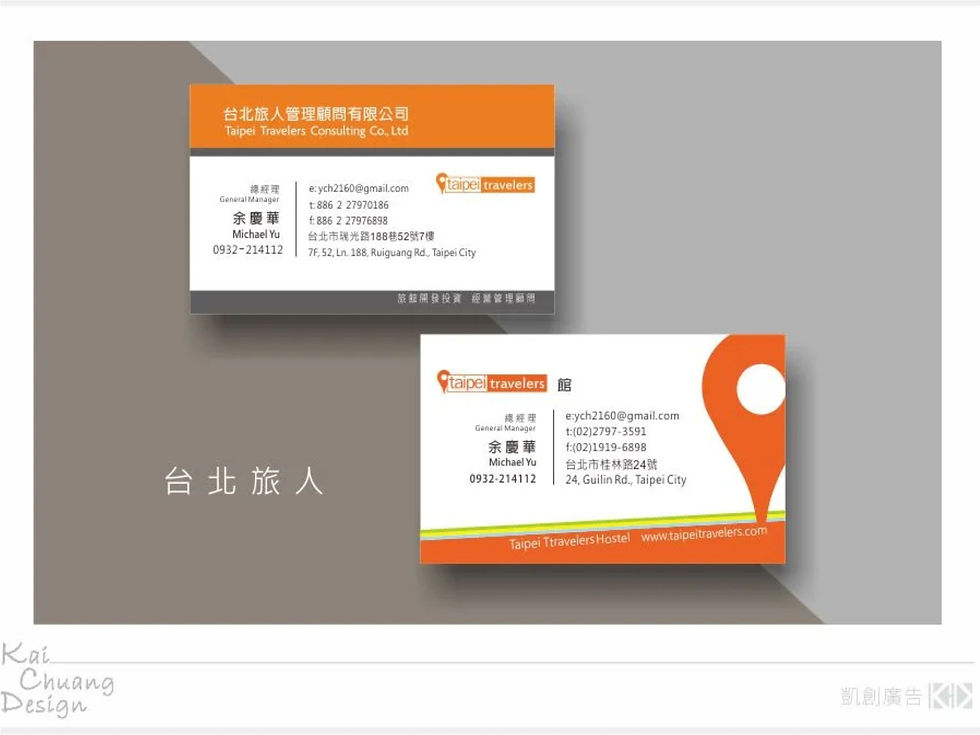Click 'General Manager' on the bottom card
Viewport: 980px width, 735px height.
click(505, 428)
